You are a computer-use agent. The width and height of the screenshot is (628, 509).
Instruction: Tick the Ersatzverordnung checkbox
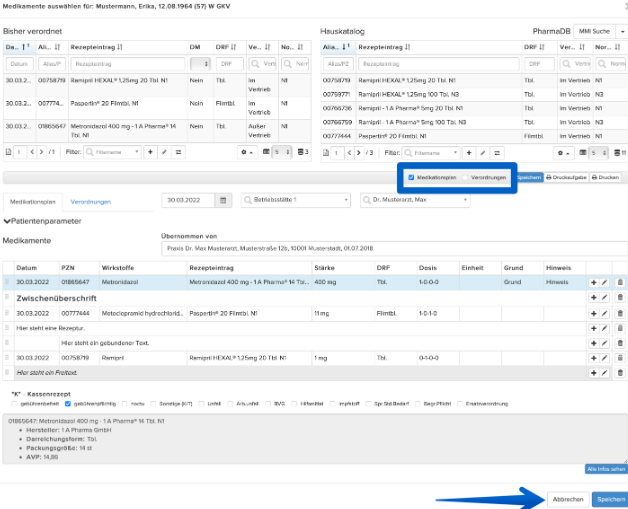click(x=460, y=404)
